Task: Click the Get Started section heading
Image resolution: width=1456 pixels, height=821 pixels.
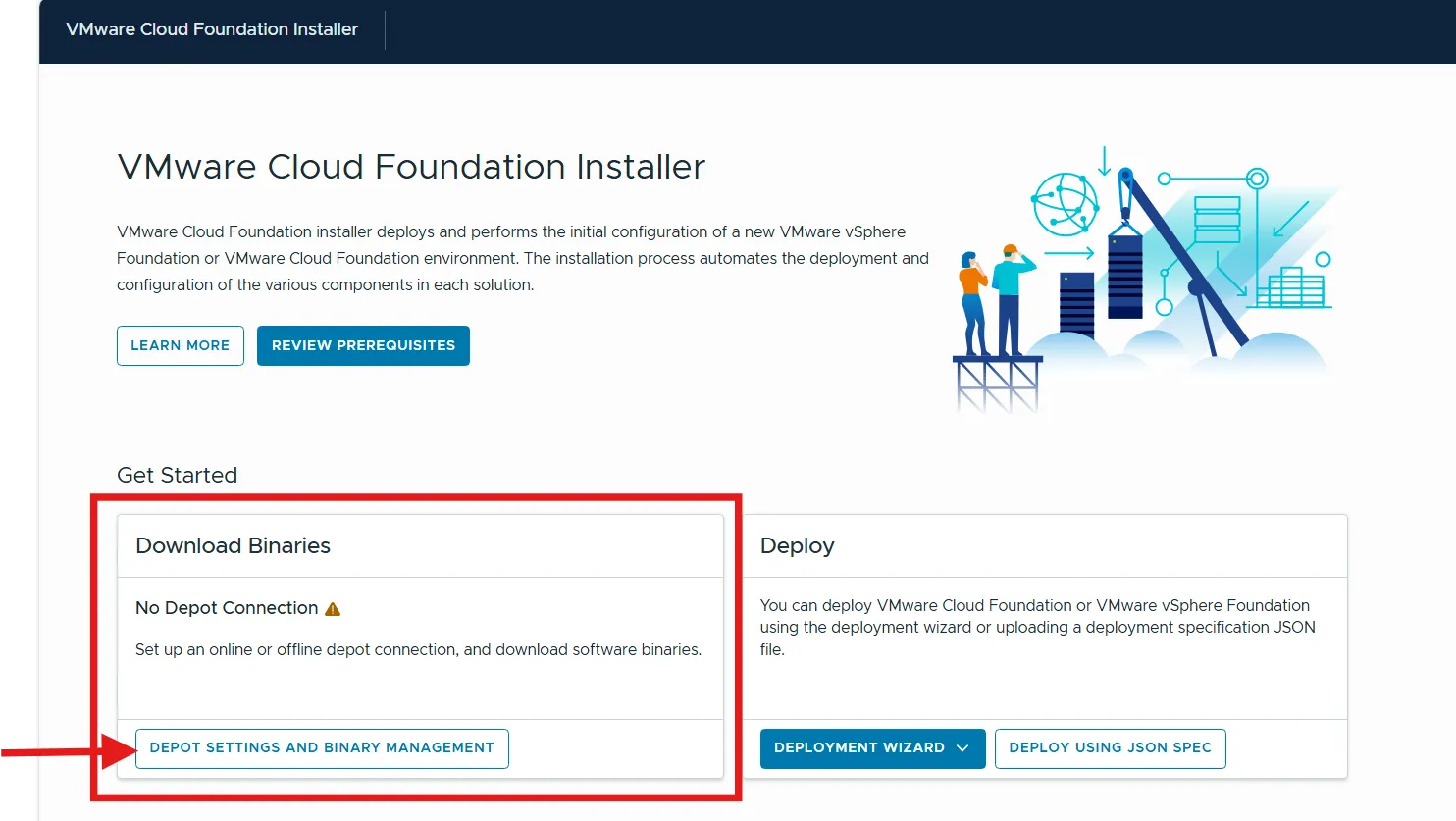Action: (x=177, y=476)
